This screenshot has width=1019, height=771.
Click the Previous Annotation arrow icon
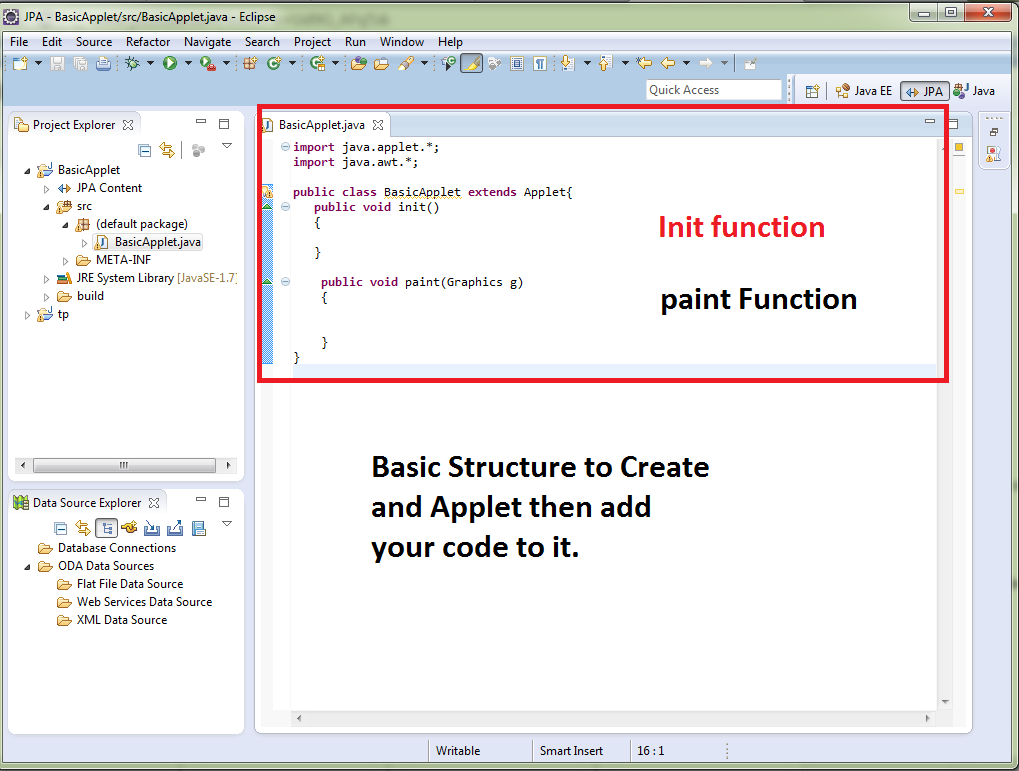pyautogui.click(x=606, y=63)
